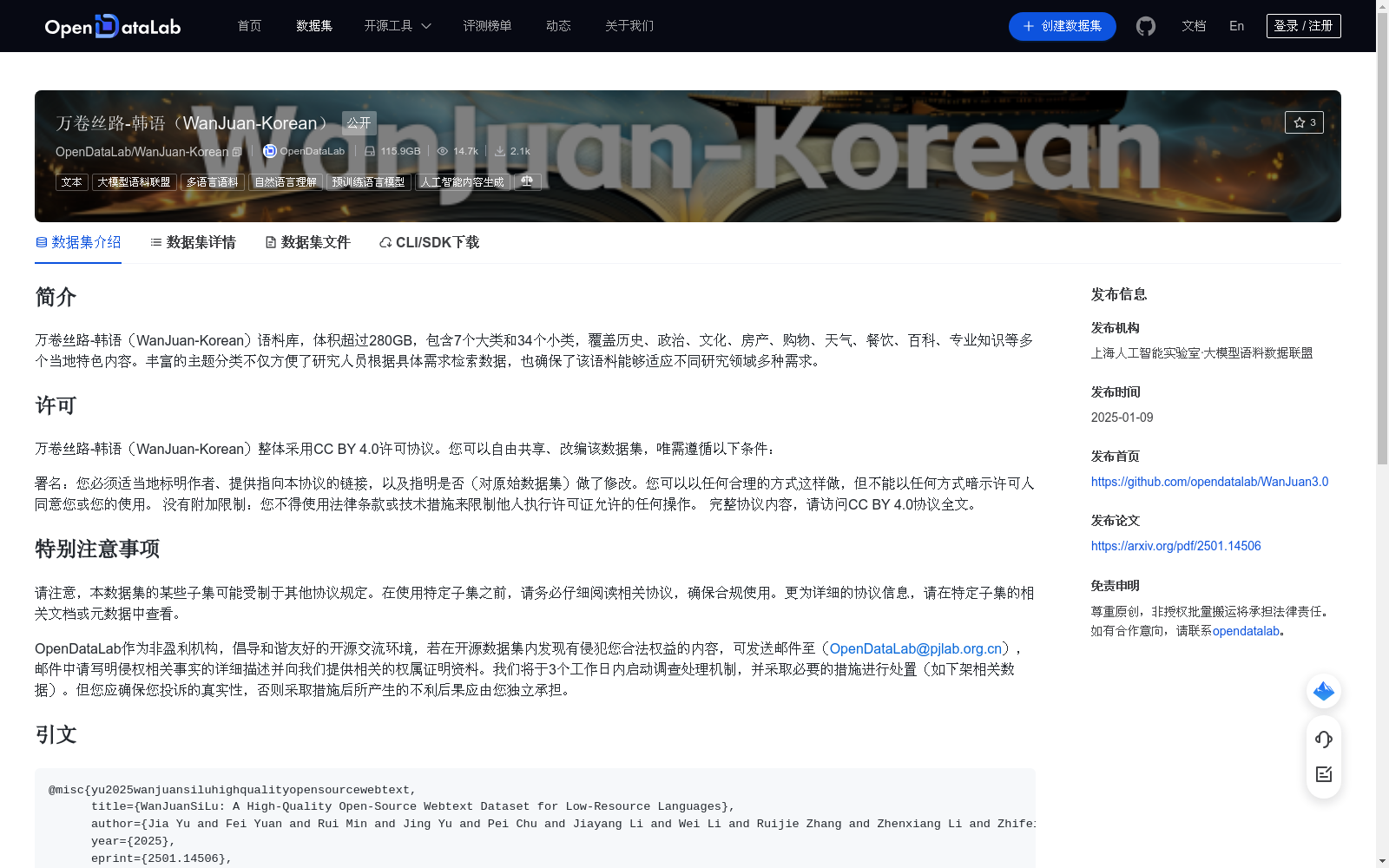Click the OpenDataLab logo in header
Image resolution: width=1389 pixels, height=868 pixels.
(113, 26)
